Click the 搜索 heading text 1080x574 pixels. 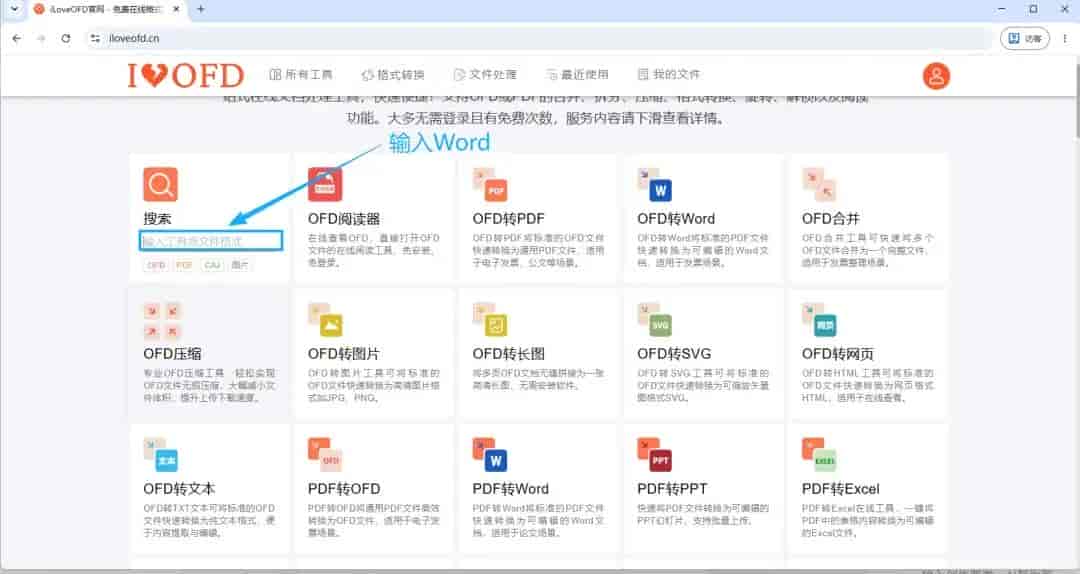coord(157,219)
